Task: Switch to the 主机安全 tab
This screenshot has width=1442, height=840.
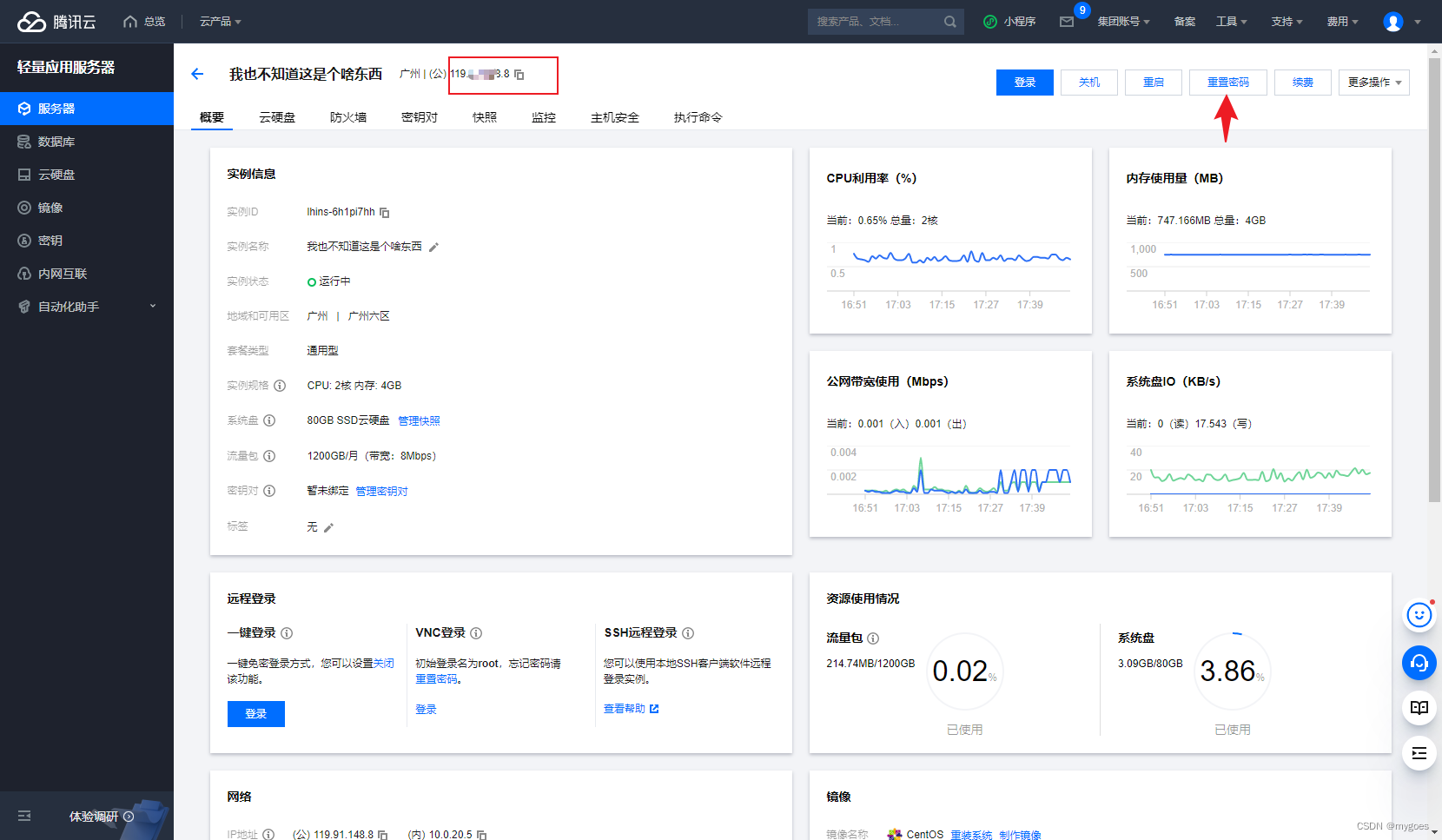Action: tap(615, 117)
